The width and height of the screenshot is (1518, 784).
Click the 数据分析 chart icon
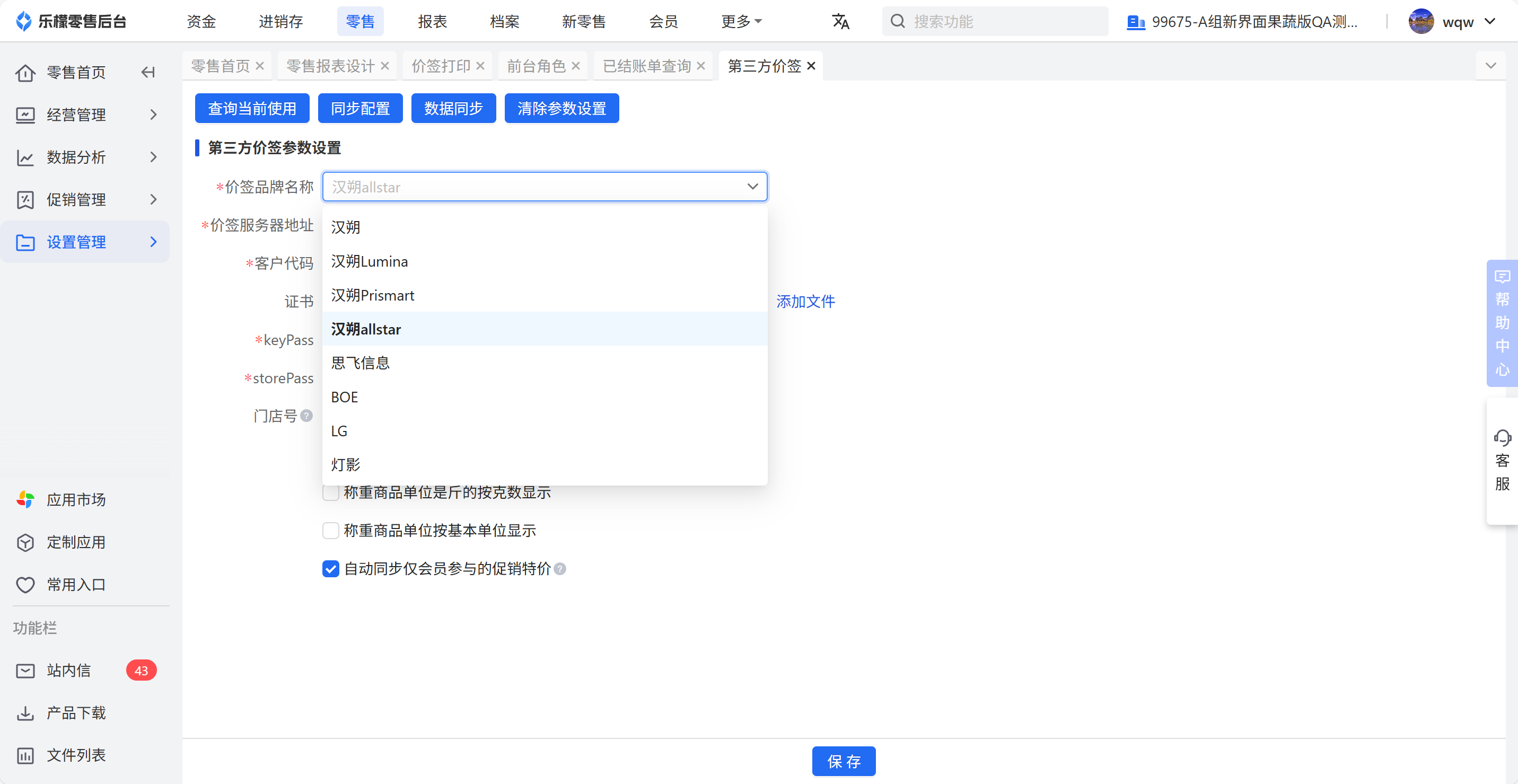(25, 157)
